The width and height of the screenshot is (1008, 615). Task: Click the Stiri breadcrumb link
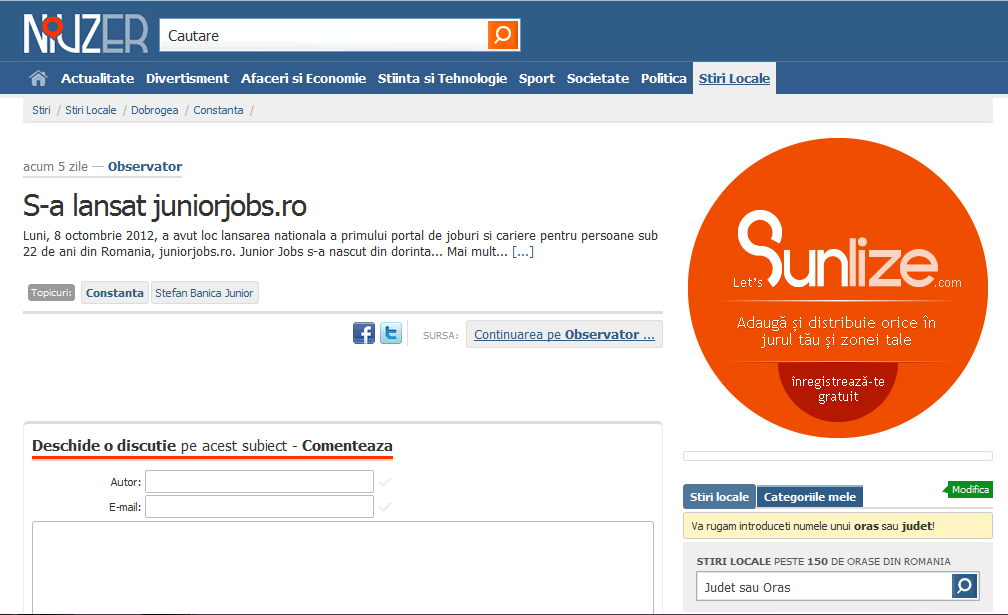pos(41,110)
